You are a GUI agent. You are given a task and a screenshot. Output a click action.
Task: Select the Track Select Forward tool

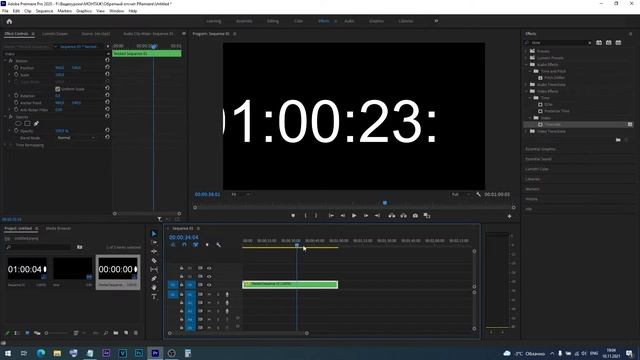(x=154, y=242)
